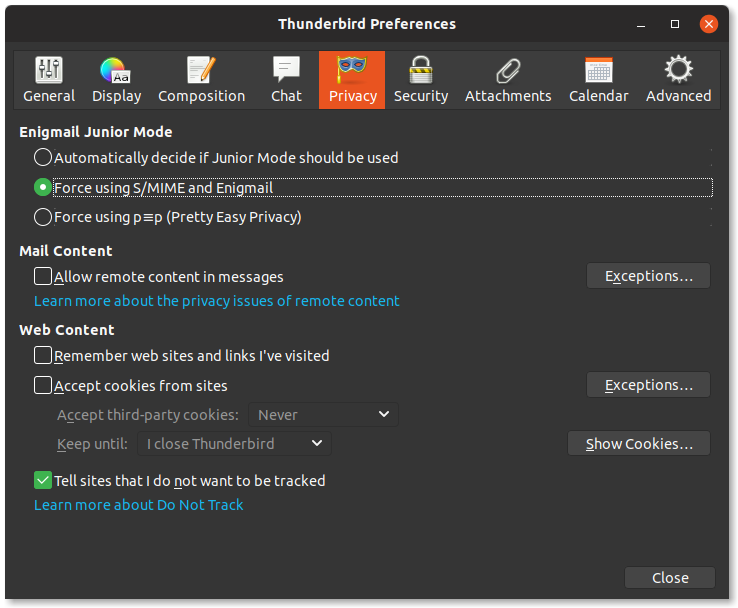Maximize the Thunderbird Preferences window

(674, 24)
